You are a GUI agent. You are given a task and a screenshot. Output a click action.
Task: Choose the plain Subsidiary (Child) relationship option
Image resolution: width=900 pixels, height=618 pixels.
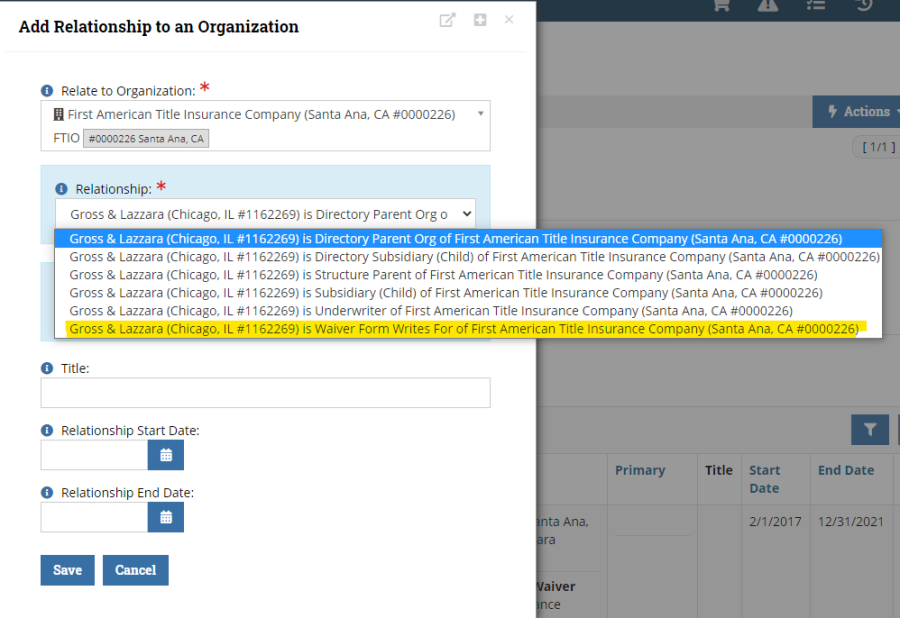468,293
